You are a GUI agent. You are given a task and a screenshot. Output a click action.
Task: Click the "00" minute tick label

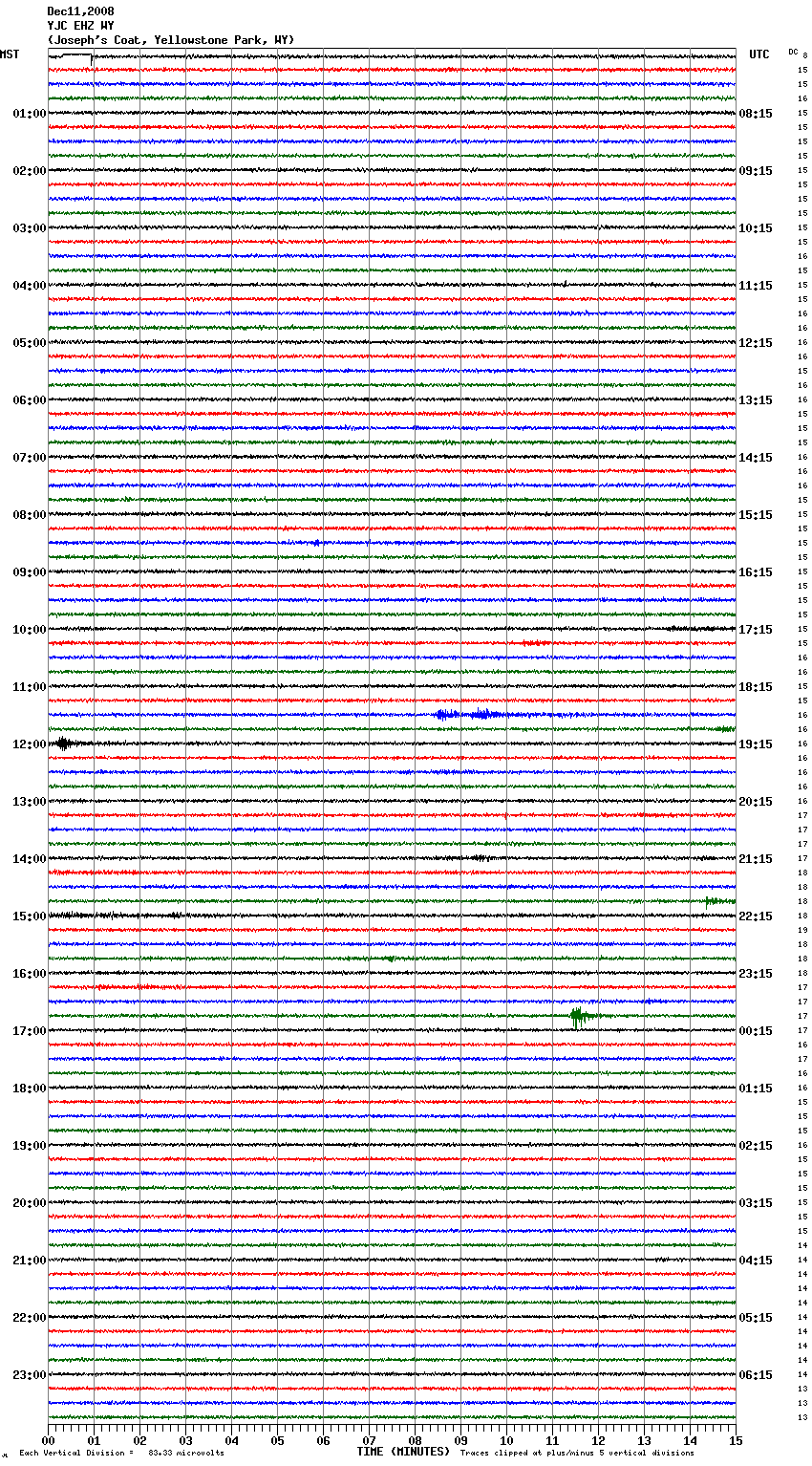(48, 1440)
